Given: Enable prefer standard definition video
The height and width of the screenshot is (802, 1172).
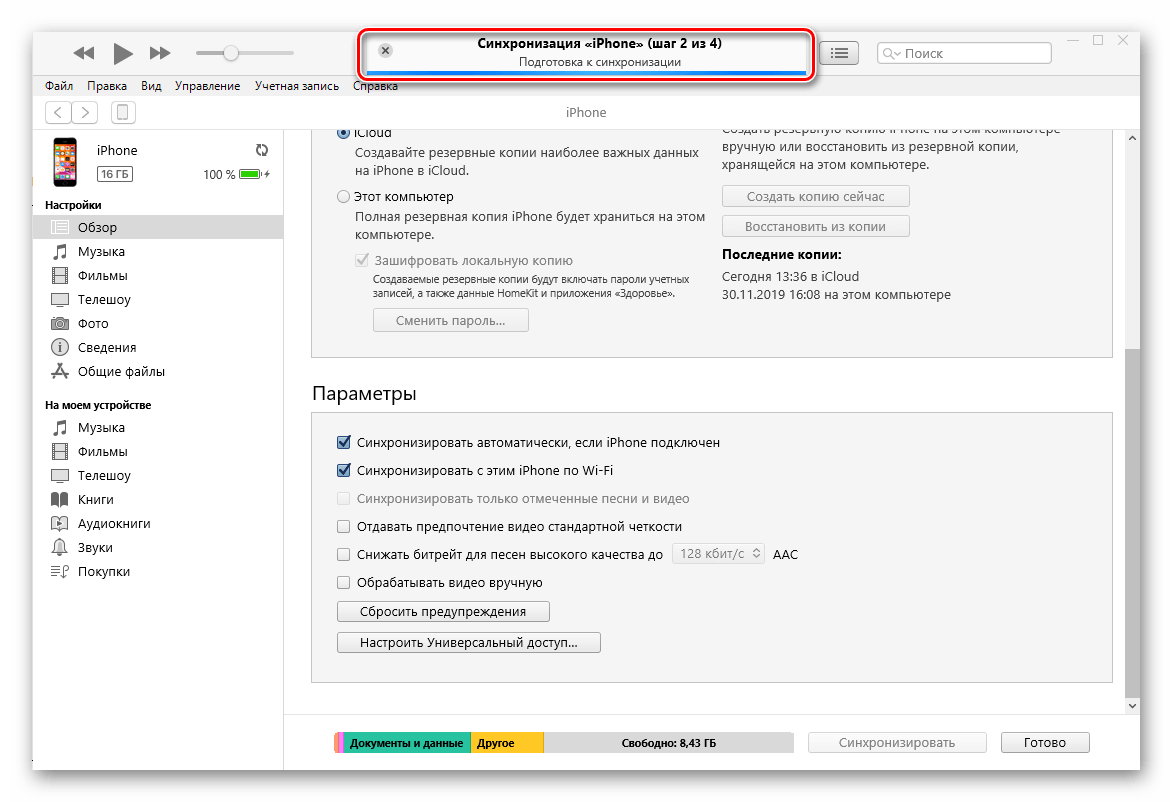Looking at the screenshot, I should click(x=344, y=526).
